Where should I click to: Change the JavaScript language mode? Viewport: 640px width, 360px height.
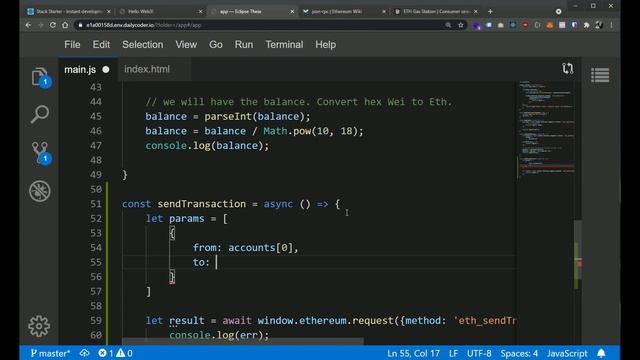click(567, 353)
